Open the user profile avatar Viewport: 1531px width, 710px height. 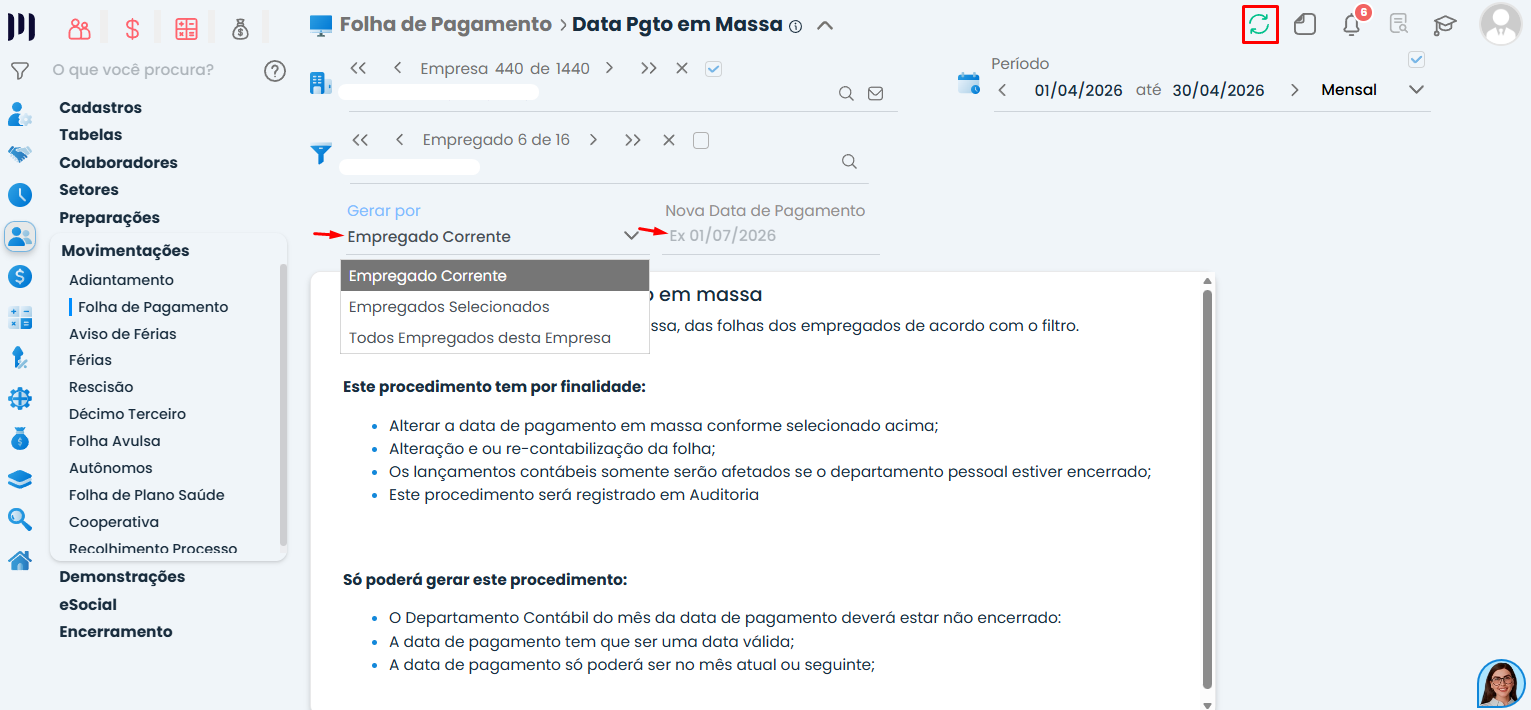click(1500, 25)
